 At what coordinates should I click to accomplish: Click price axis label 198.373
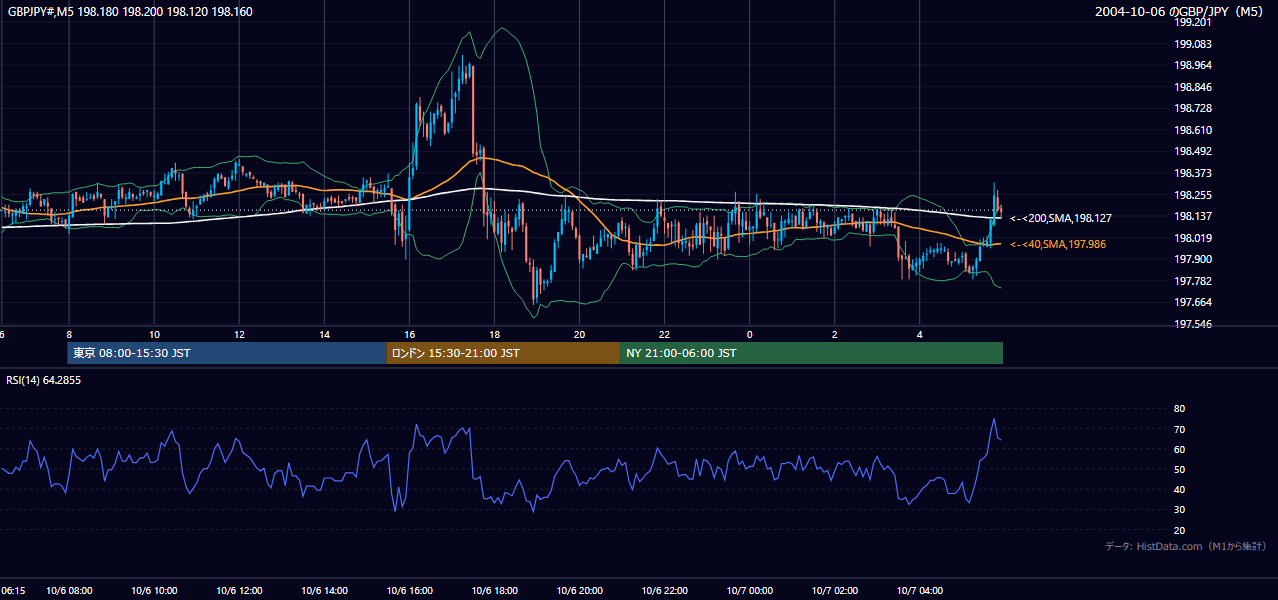click(1192, 173)
